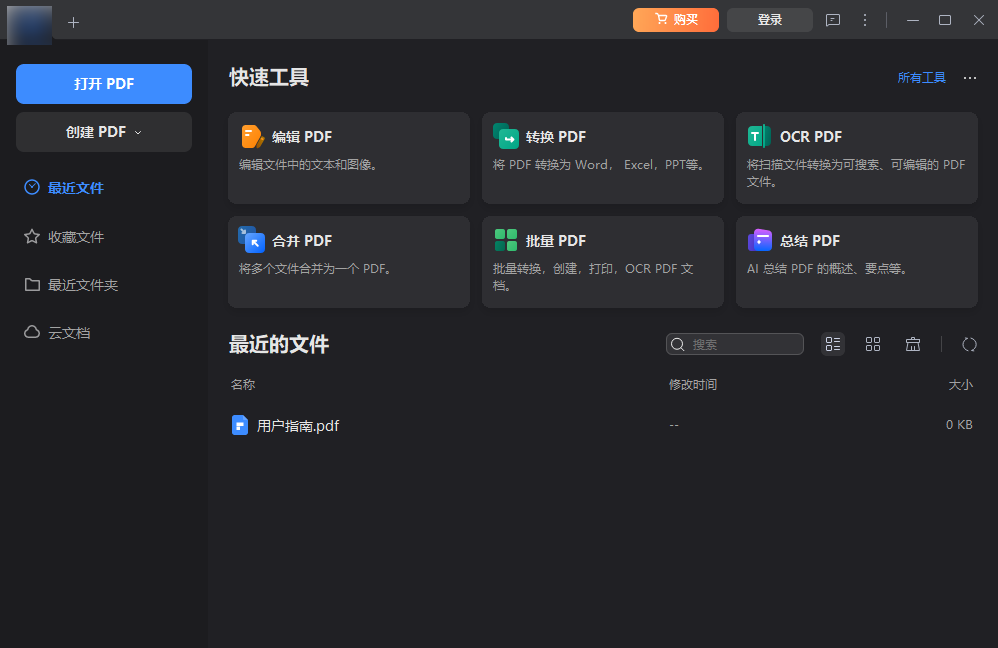The image size is (998, 648).
Task: Switch to list view of recent files
Action: (833, 344)
